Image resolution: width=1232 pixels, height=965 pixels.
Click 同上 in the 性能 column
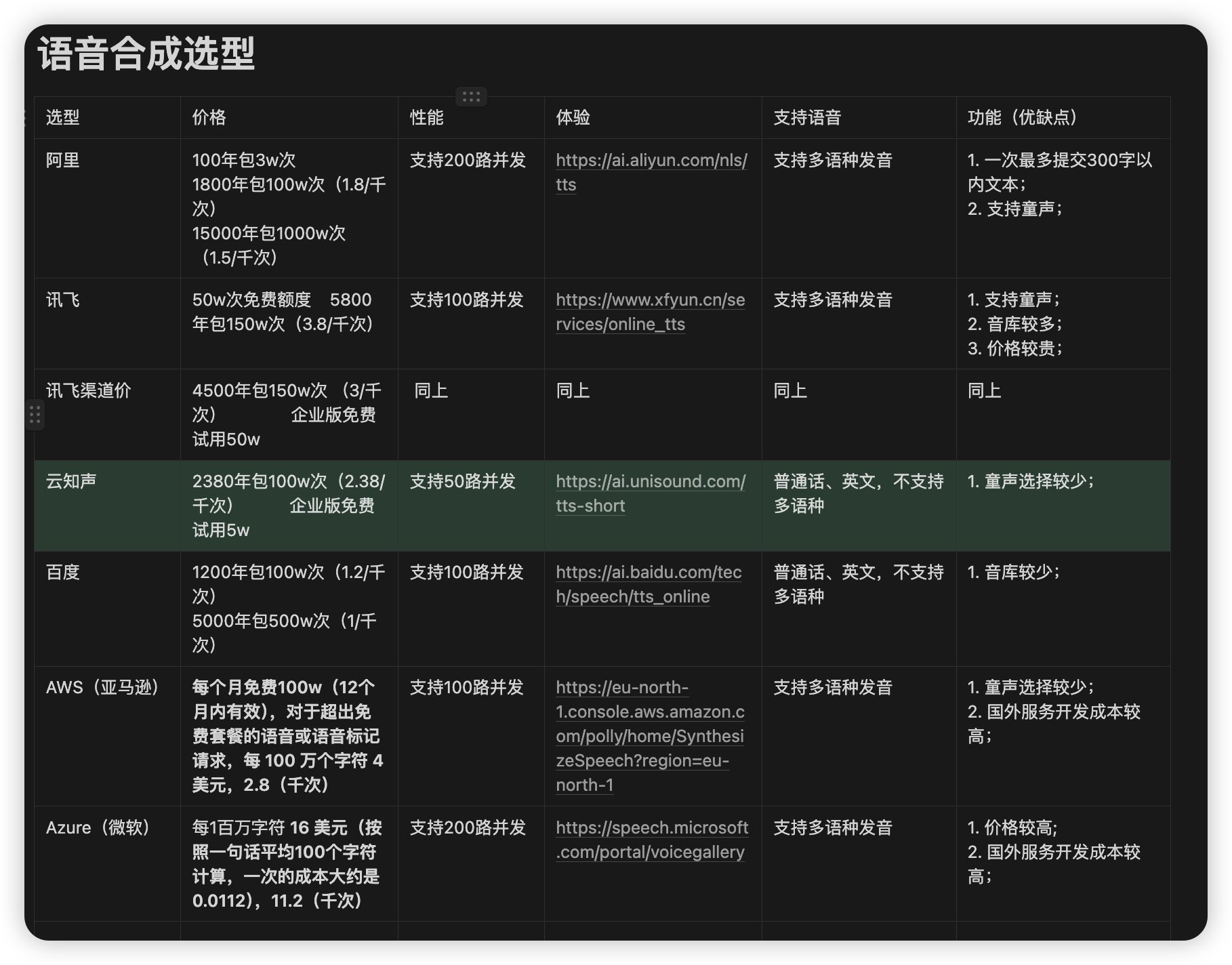(431, 391)
